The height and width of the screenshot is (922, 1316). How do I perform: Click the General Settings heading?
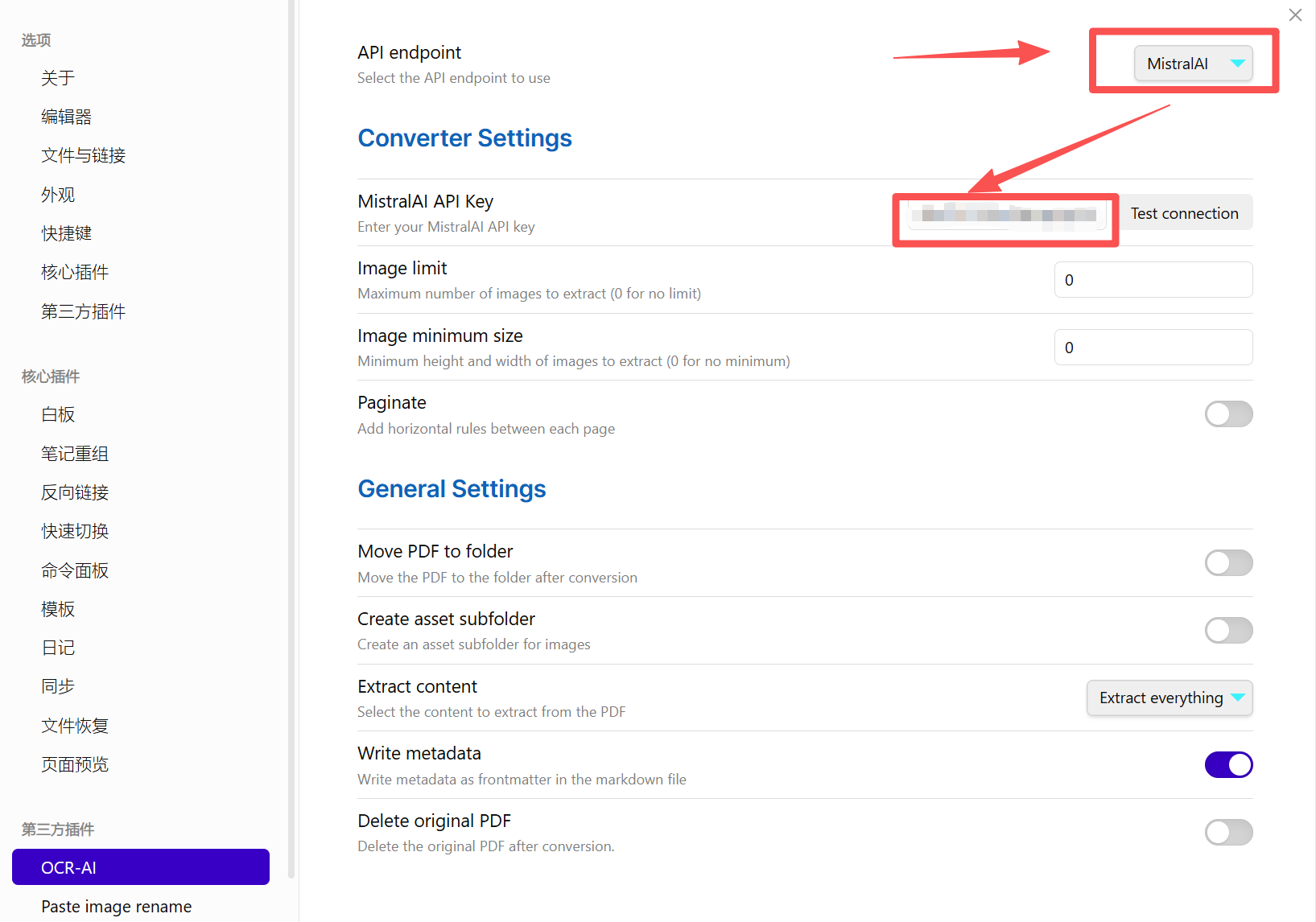452,489
